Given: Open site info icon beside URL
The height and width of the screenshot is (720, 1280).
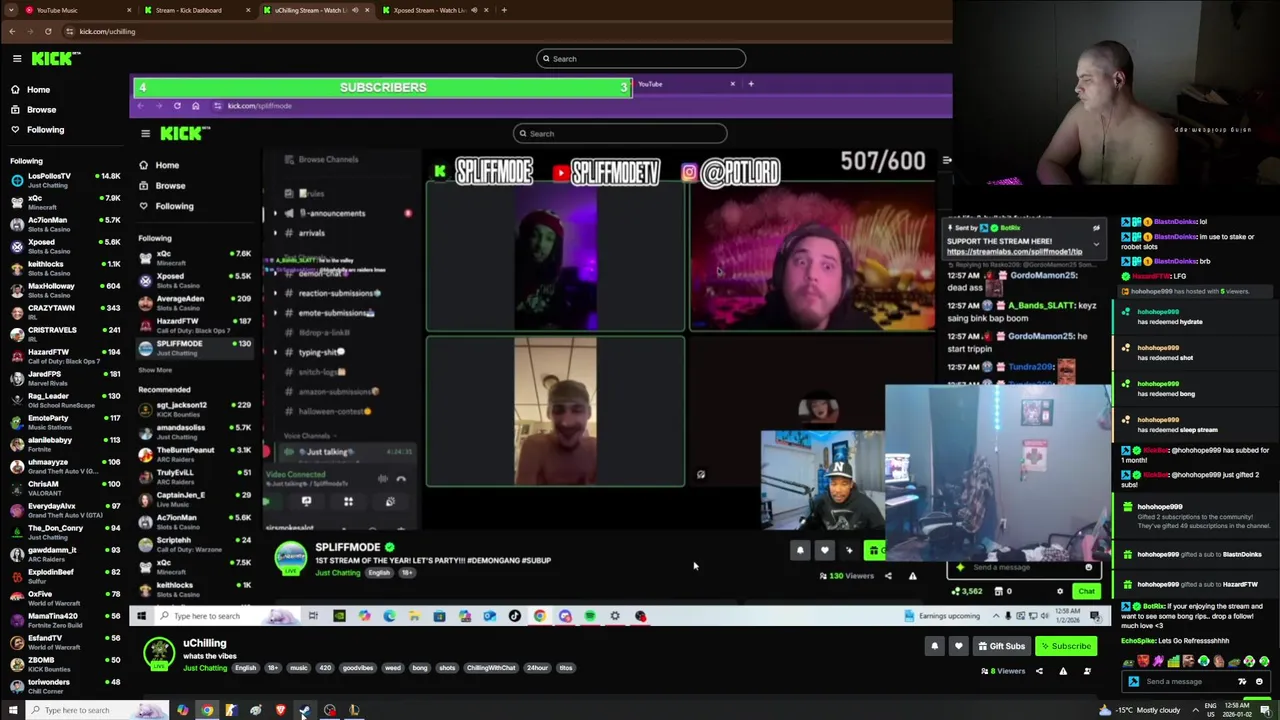Looking at the screenshot, I should (69, 31).
